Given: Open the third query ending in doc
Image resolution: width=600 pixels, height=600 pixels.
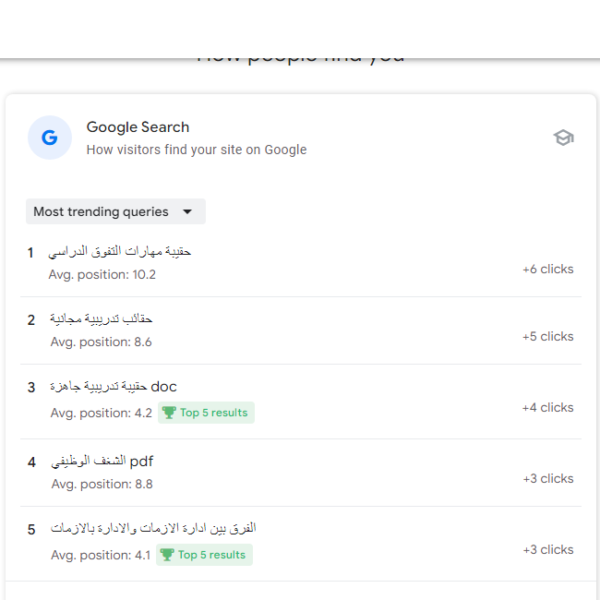Looking at the screenshot, I should [x=301, y=401].
